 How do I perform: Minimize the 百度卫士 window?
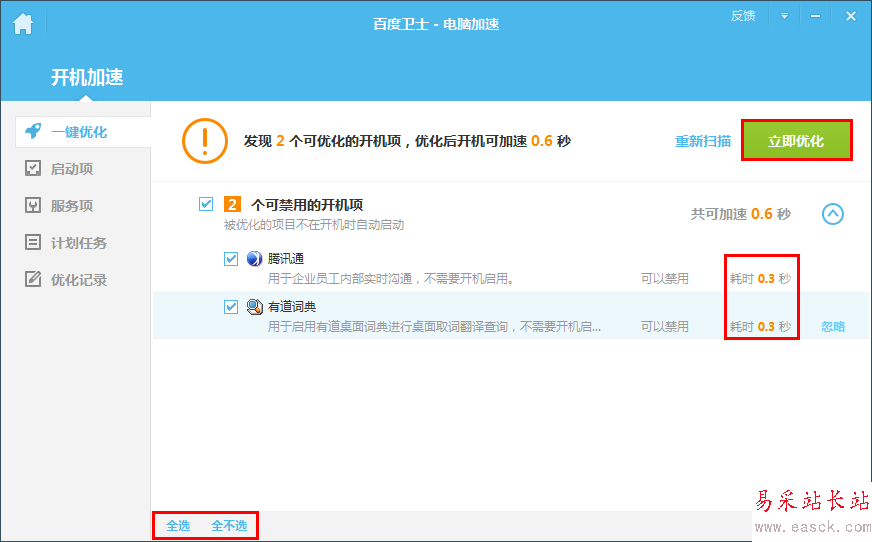point(815,16)
